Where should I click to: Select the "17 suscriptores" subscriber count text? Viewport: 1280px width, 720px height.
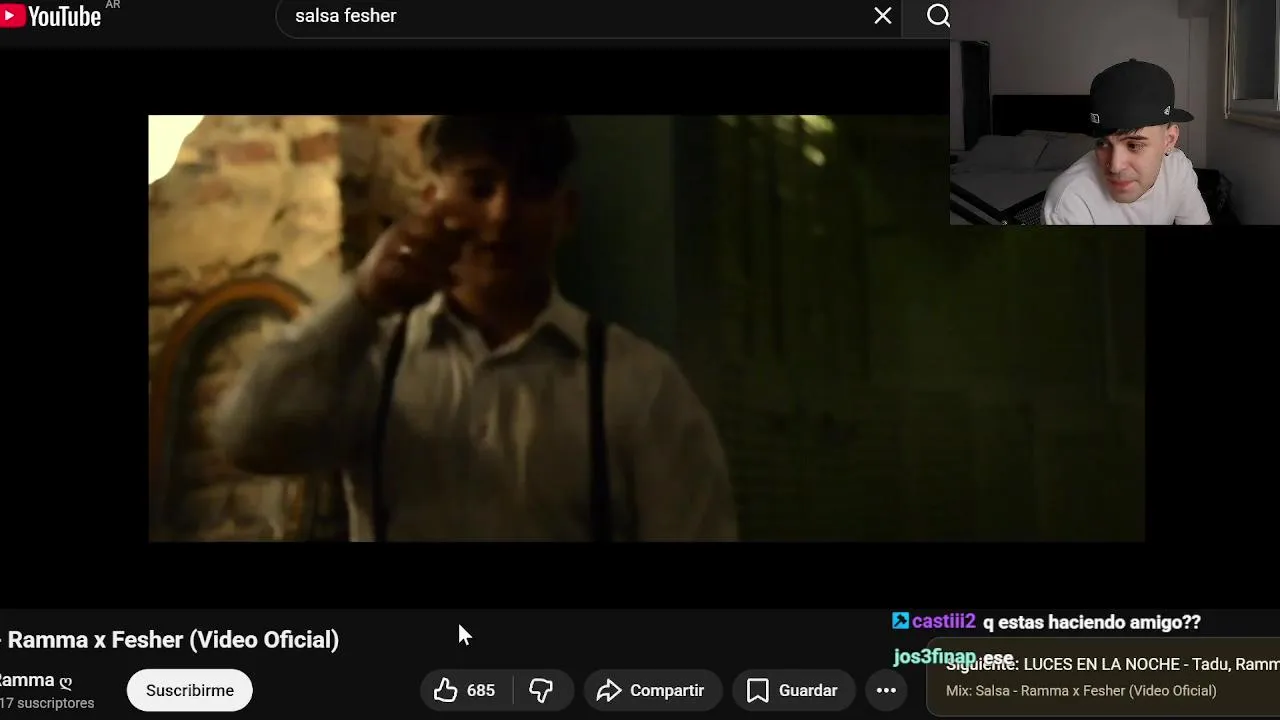(x=48, y=703)
